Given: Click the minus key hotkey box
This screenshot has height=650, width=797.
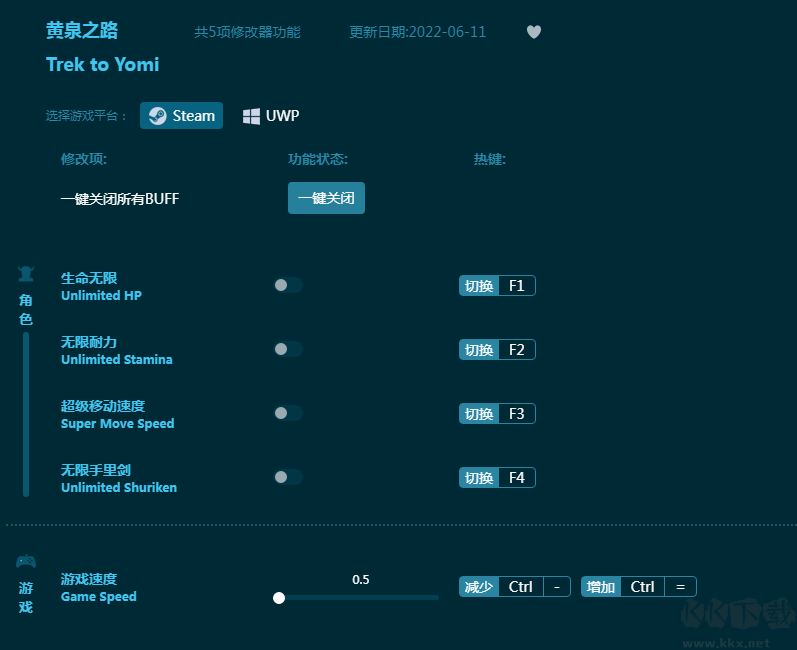Looking at the screenshot, I should 557,587.
